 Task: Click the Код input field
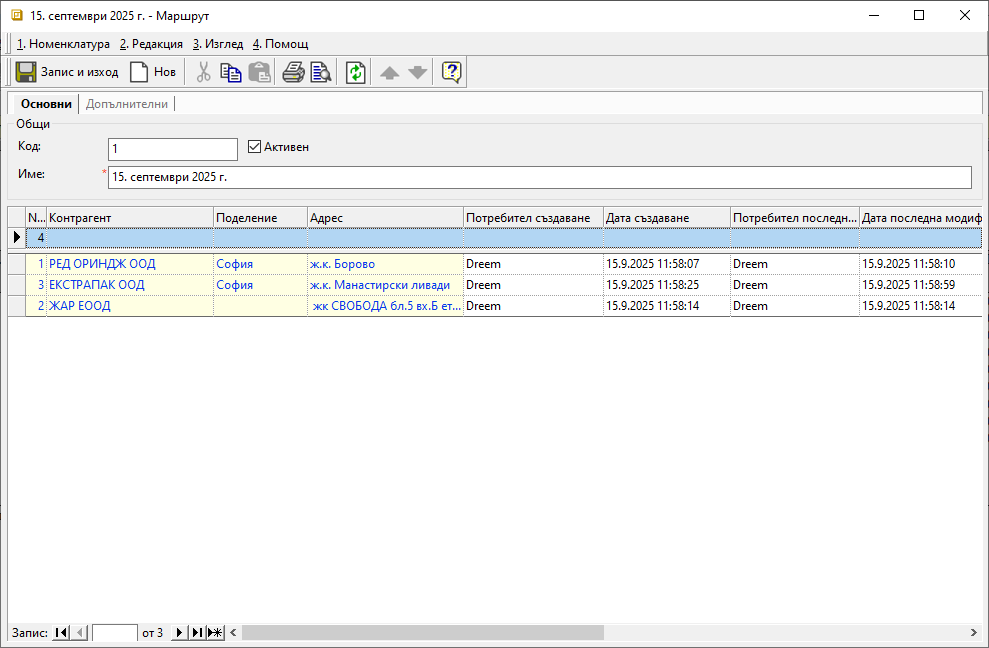coord(173,149)
